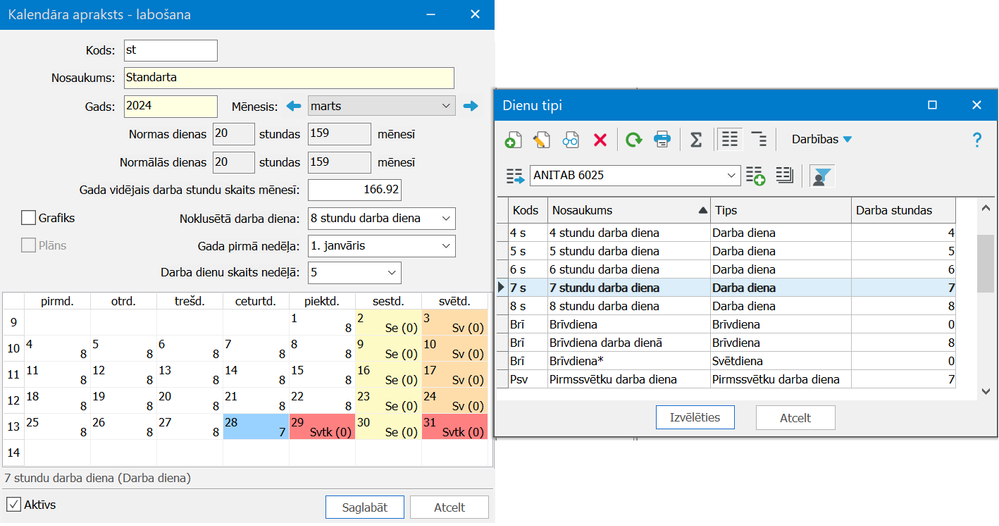Click the red delete X icon
The image size is (999, 526).
point(600,139)
